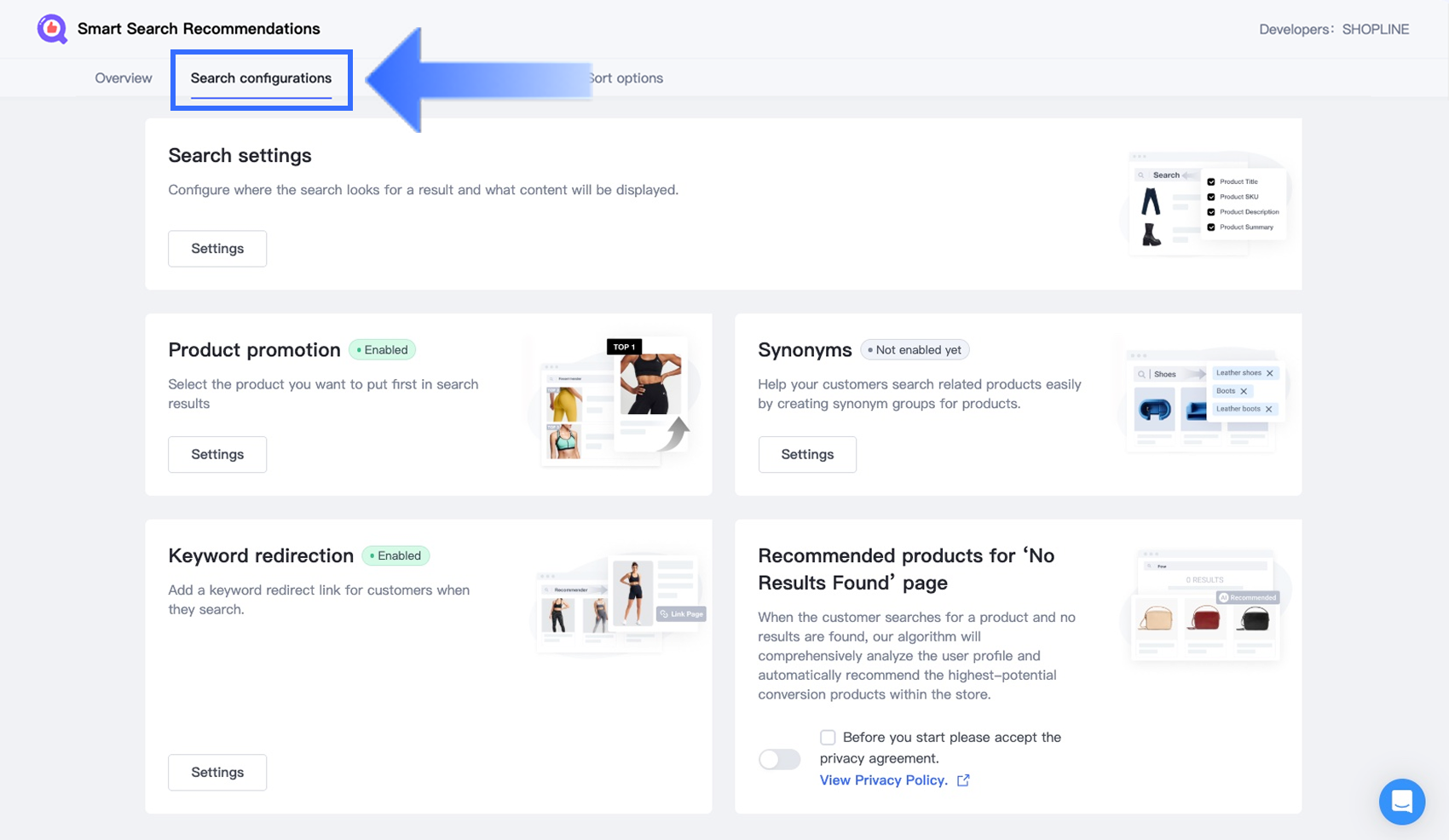Open Settings for Keyword redirection

(217, 773)
